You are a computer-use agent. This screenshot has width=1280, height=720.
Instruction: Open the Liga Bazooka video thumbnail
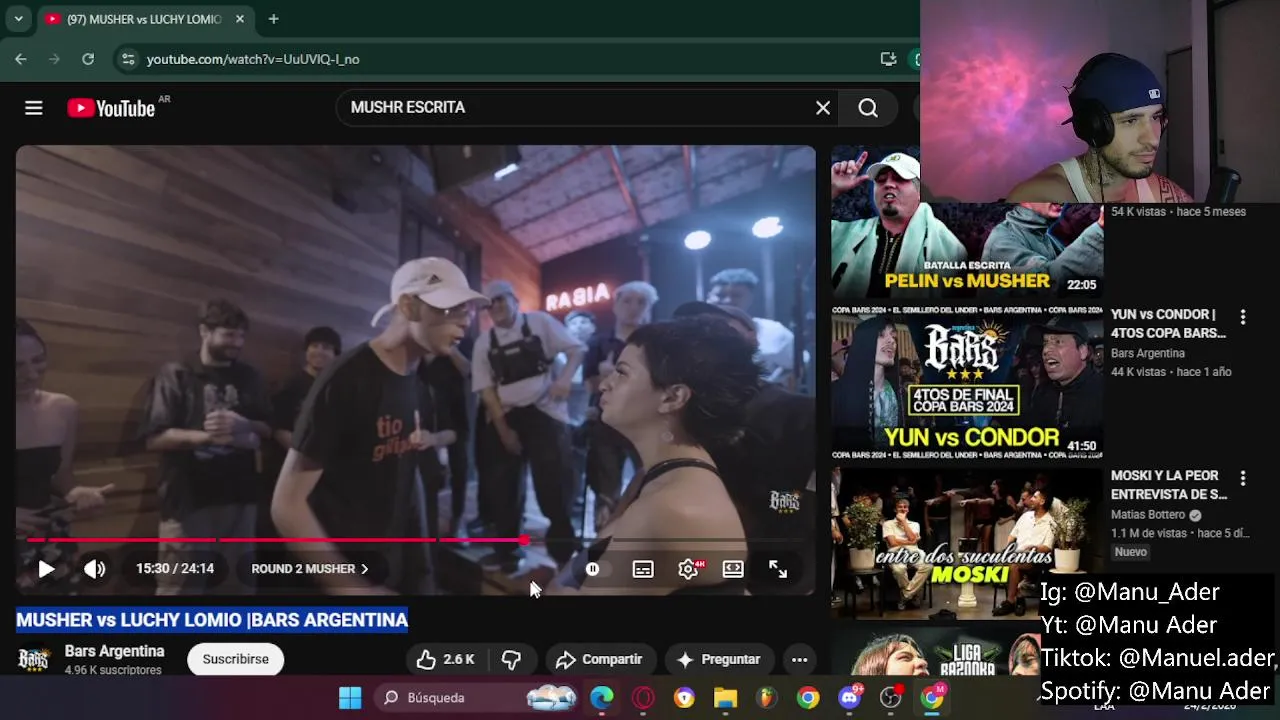tap(936, 651)
